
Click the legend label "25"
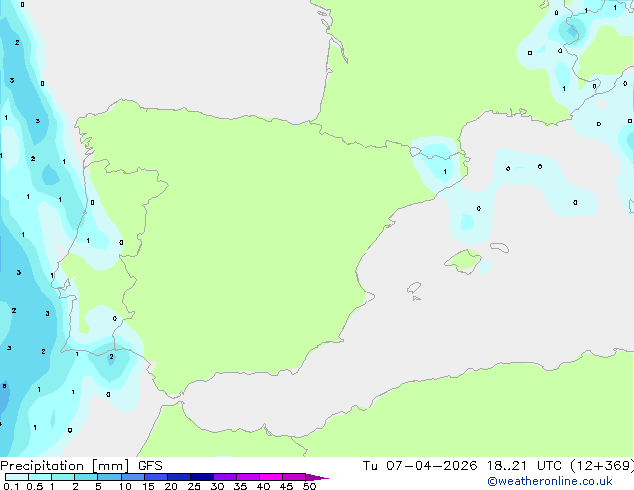(194, 486)
